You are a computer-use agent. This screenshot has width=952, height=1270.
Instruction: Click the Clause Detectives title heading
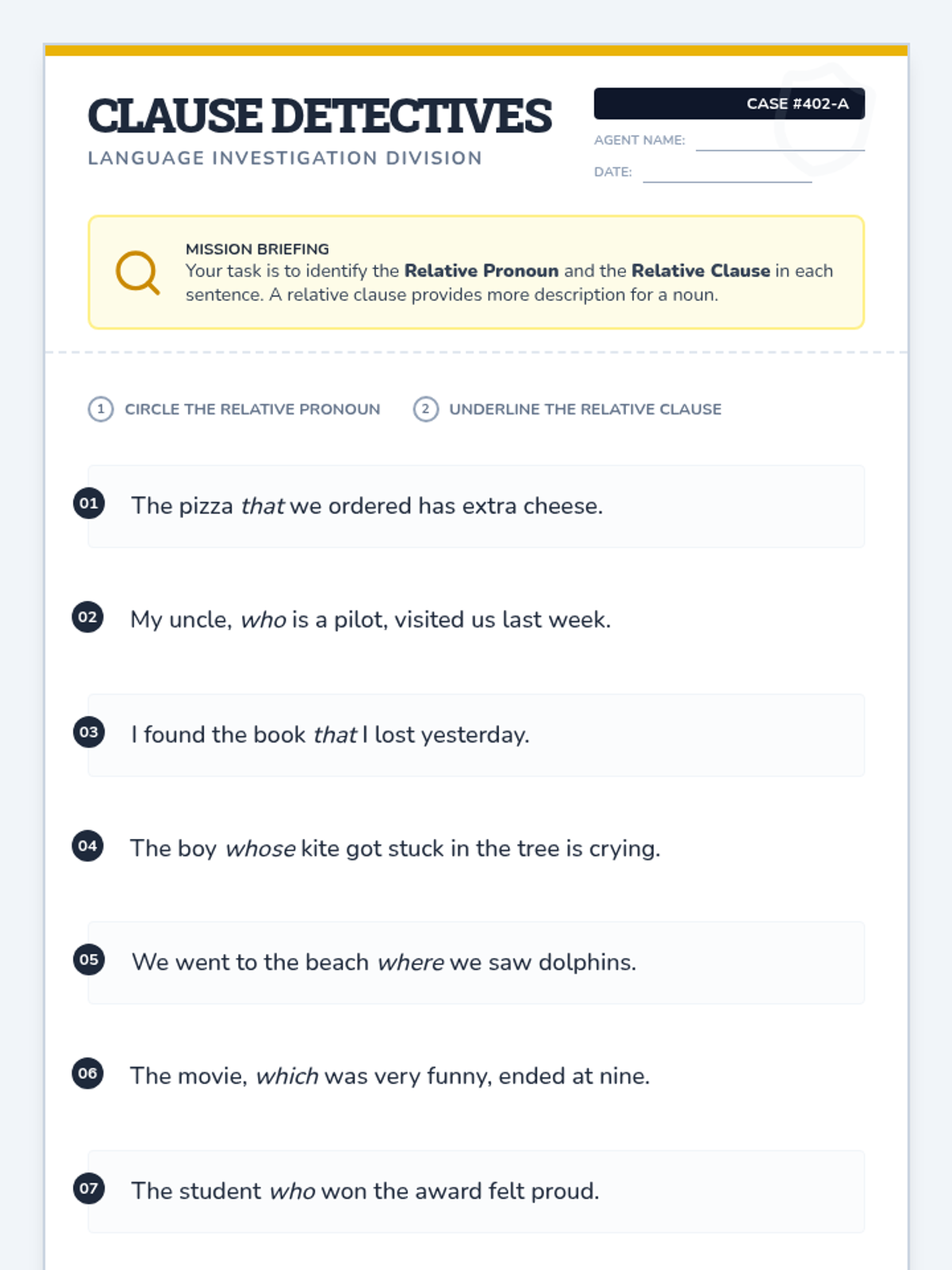coord(320,116)
